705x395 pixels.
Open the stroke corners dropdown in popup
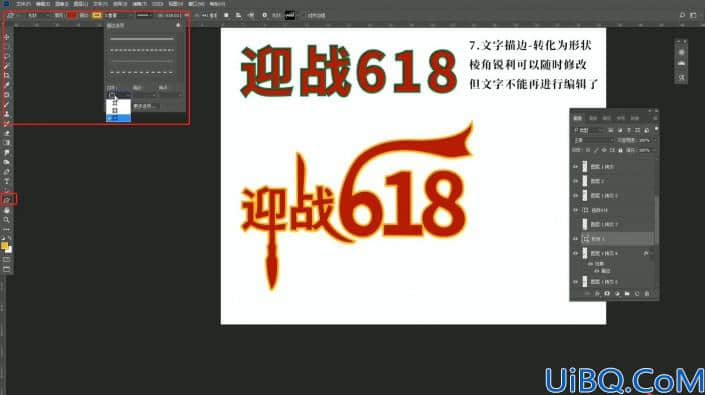coord(170,95)
